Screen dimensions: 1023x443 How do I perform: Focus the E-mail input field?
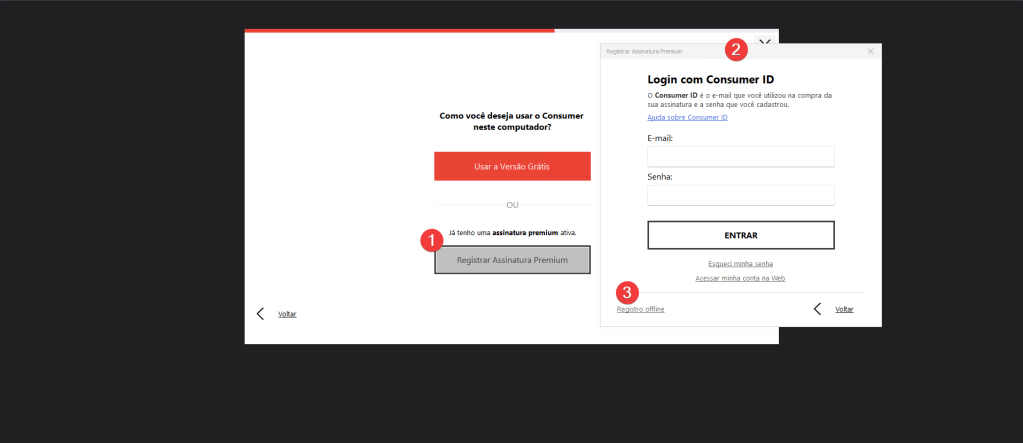(x=741, y=157)
